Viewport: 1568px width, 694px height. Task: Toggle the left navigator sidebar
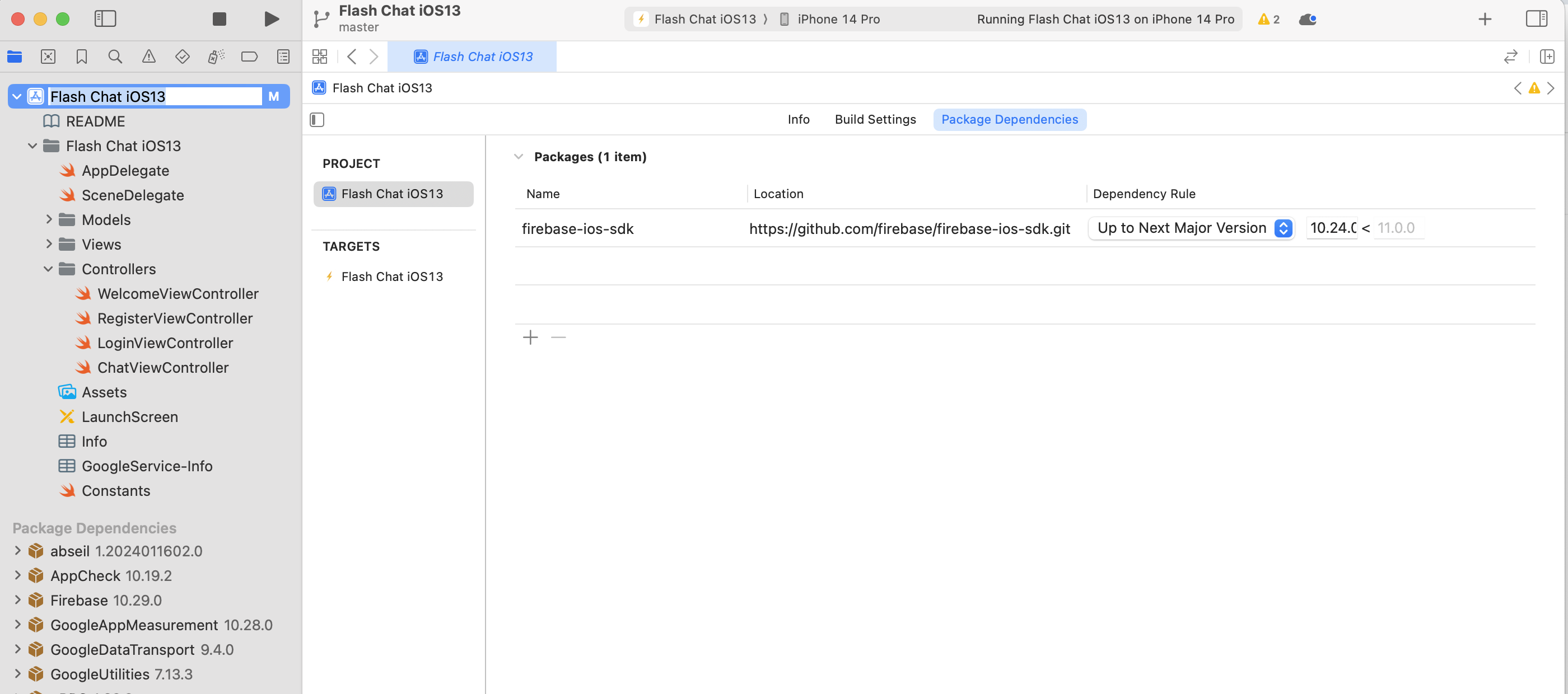105,19
